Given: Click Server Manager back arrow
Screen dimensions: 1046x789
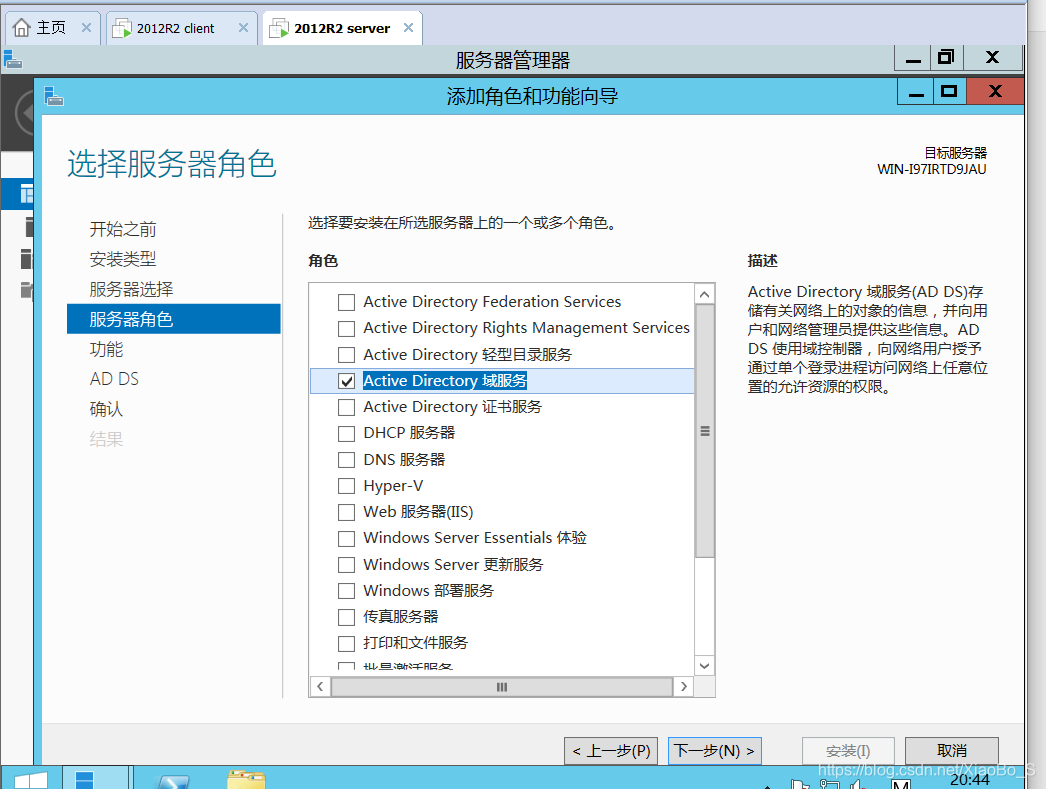Looking at the screenshot, I should (25, 112).
